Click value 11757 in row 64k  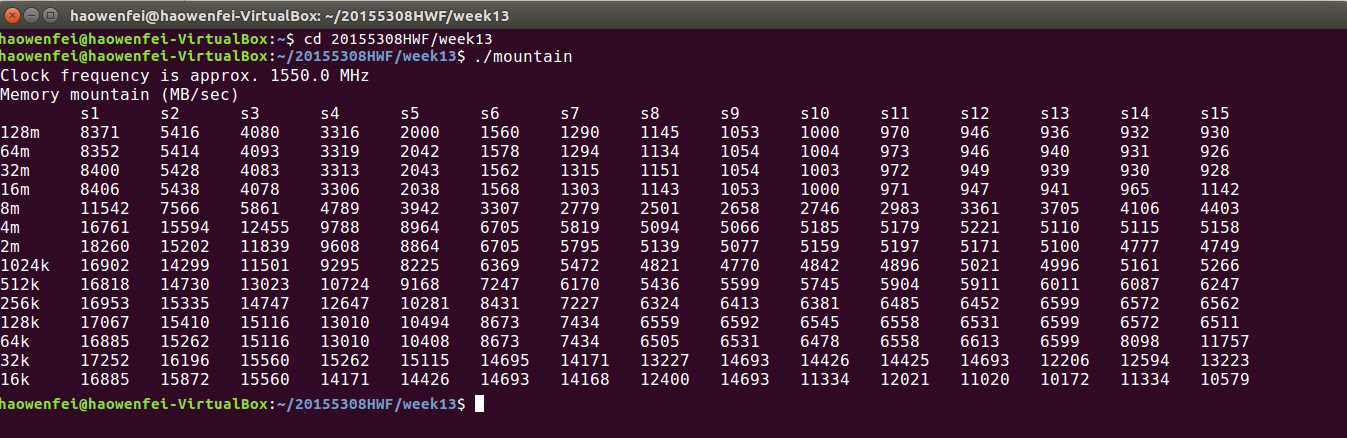point(1225,342)
